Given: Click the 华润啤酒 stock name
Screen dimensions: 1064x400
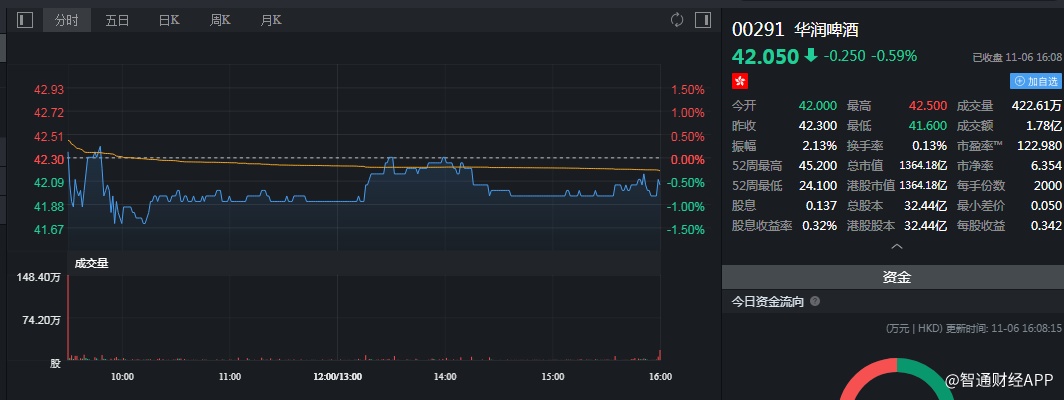Looking at the screenshot, I should point(825,30).
